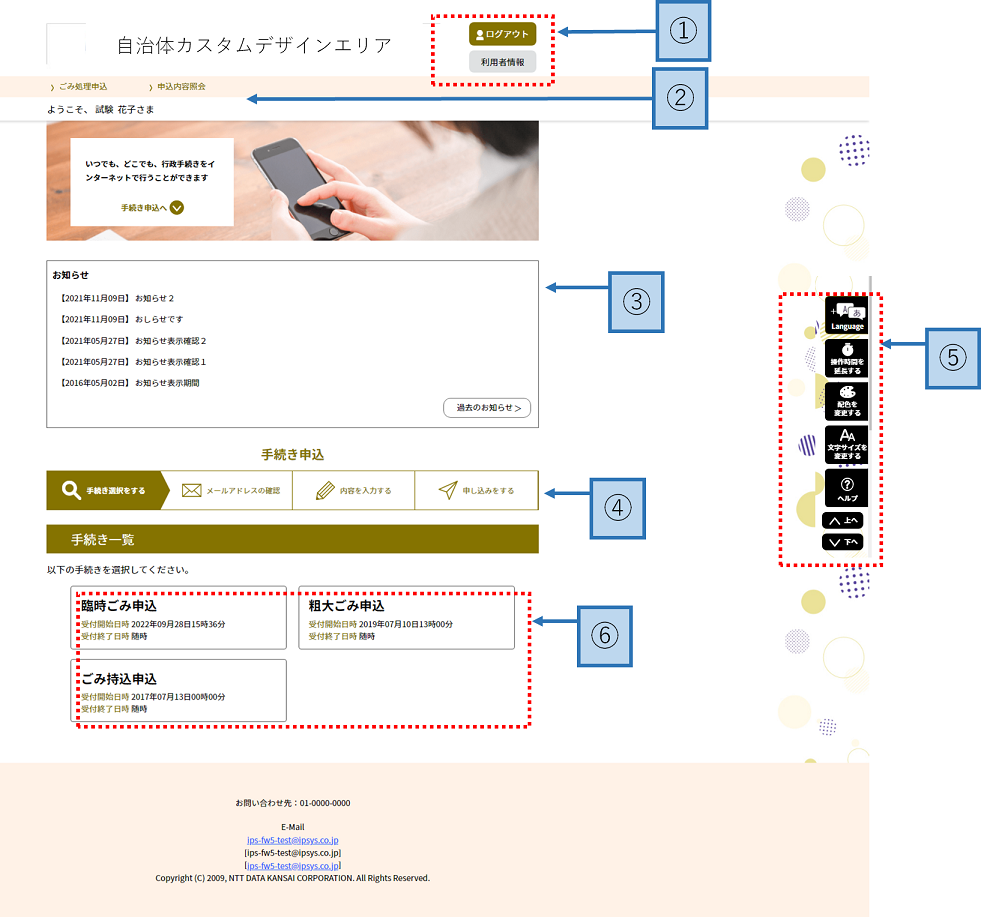Click the pencil icon in step bar
Viewport: 981px width, 917px height.
tap(325, 490)
